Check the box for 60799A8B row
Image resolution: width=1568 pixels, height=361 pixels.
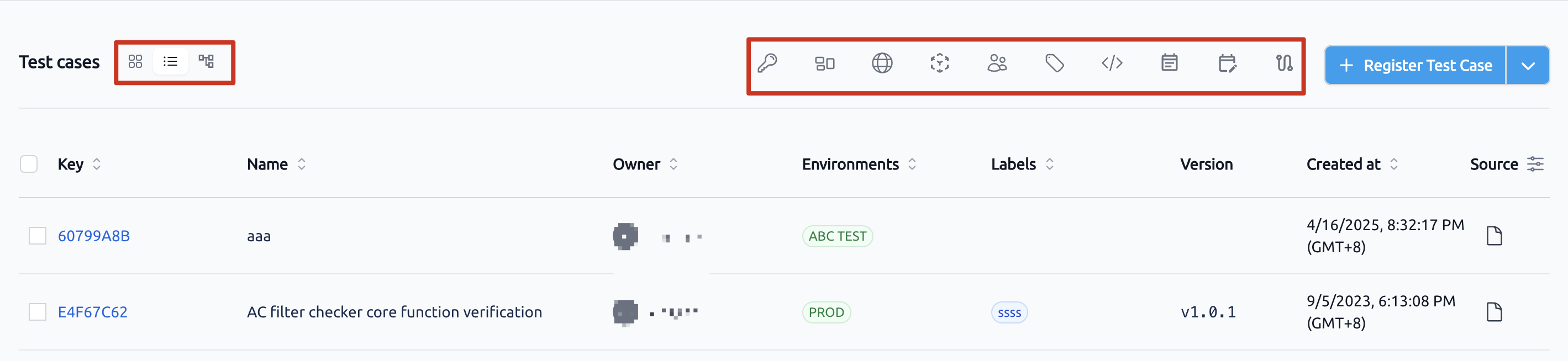[x=38, y=236]
